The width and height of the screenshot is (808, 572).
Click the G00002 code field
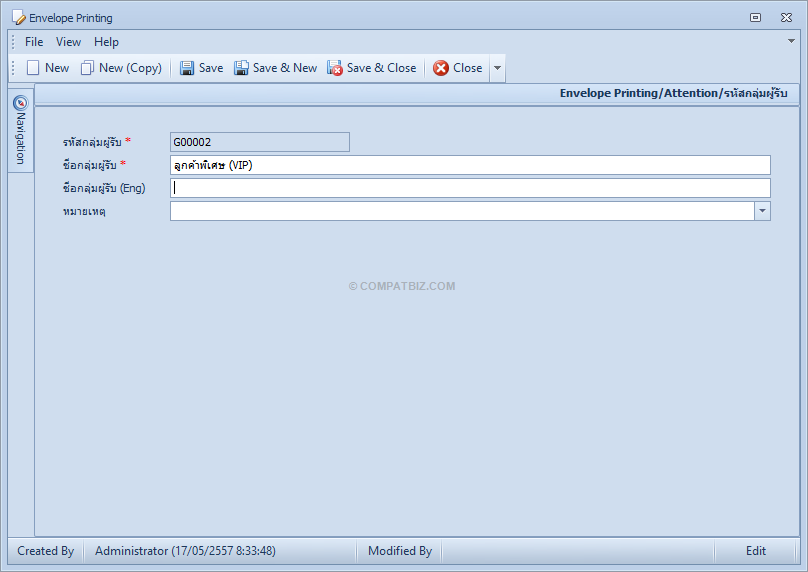coord(260,142)
